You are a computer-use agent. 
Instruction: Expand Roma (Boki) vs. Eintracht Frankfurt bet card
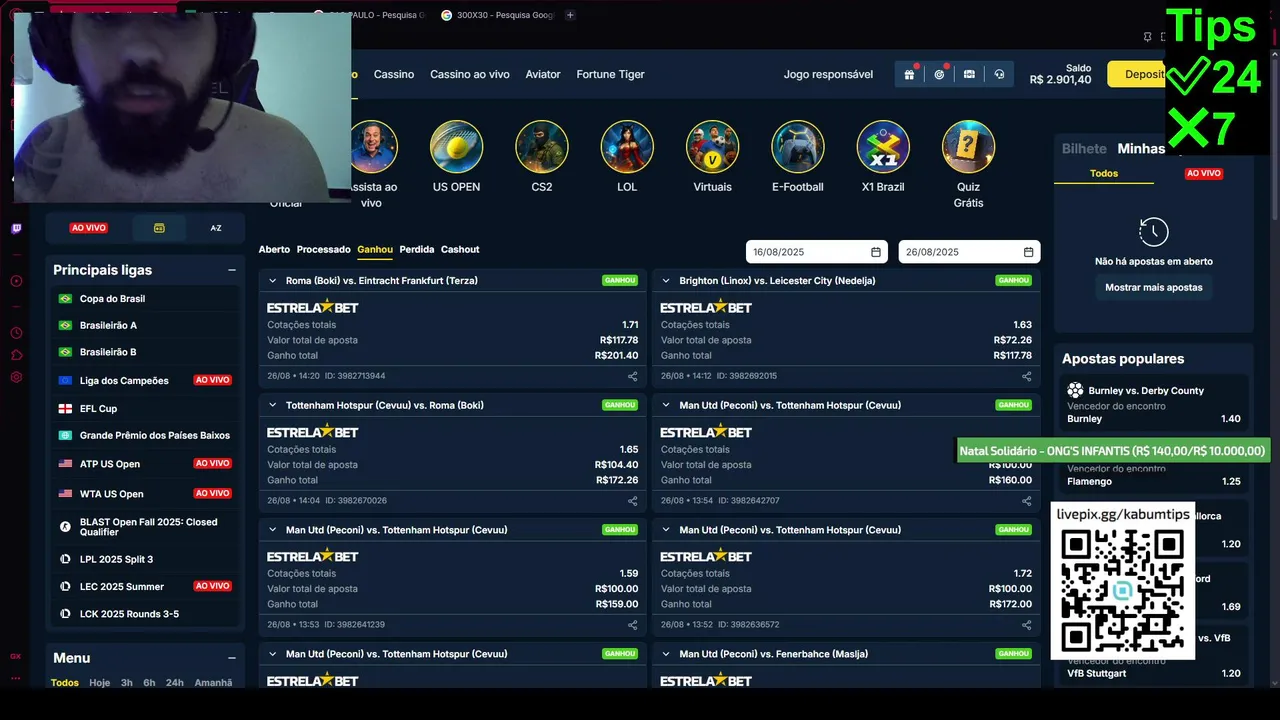272,281
